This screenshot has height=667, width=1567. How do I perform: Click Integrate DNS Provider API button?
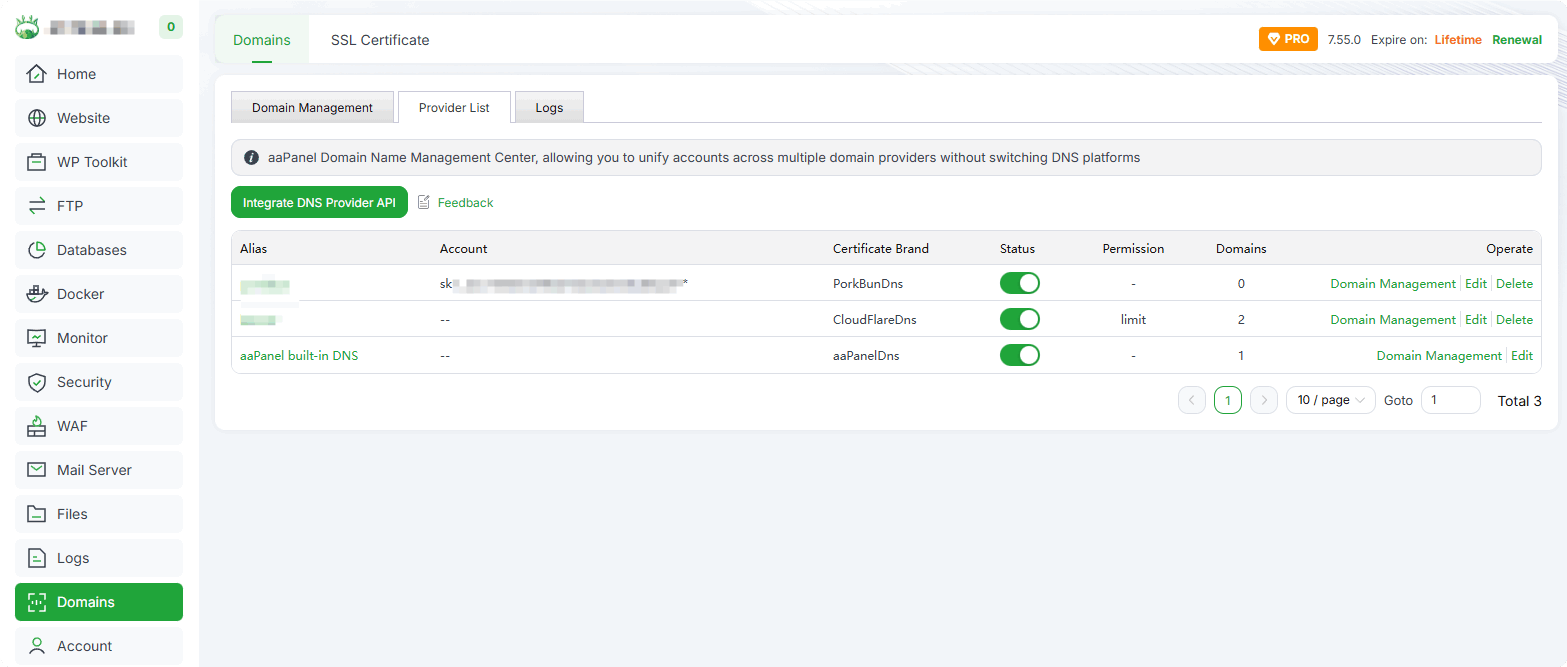tap(319, 202)
